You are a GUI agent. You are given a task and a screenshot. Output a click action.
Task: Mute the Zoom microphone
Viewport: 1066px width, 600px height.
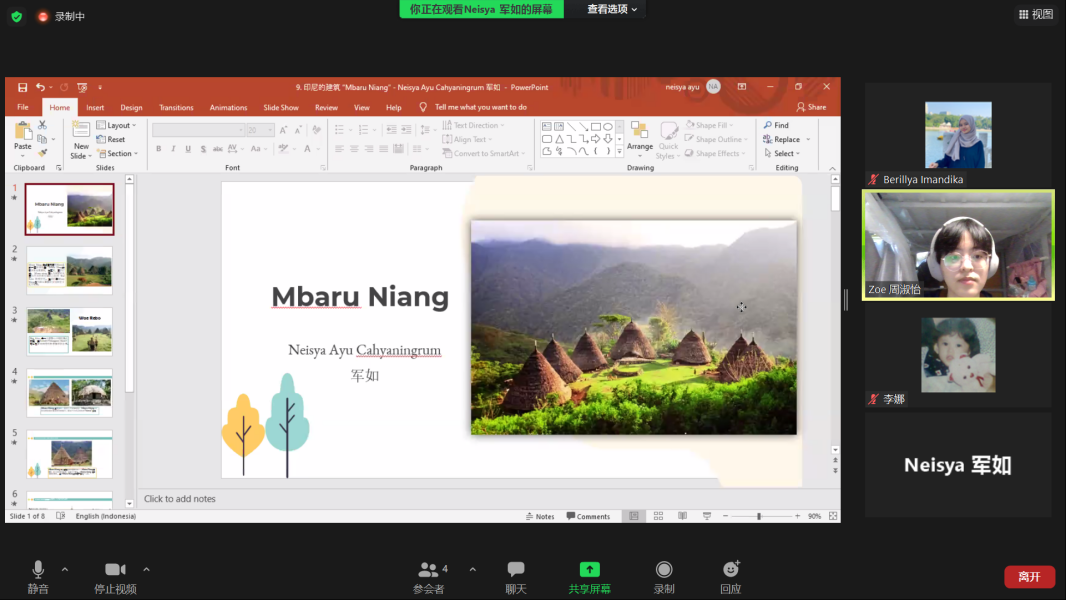coord(38,569)
